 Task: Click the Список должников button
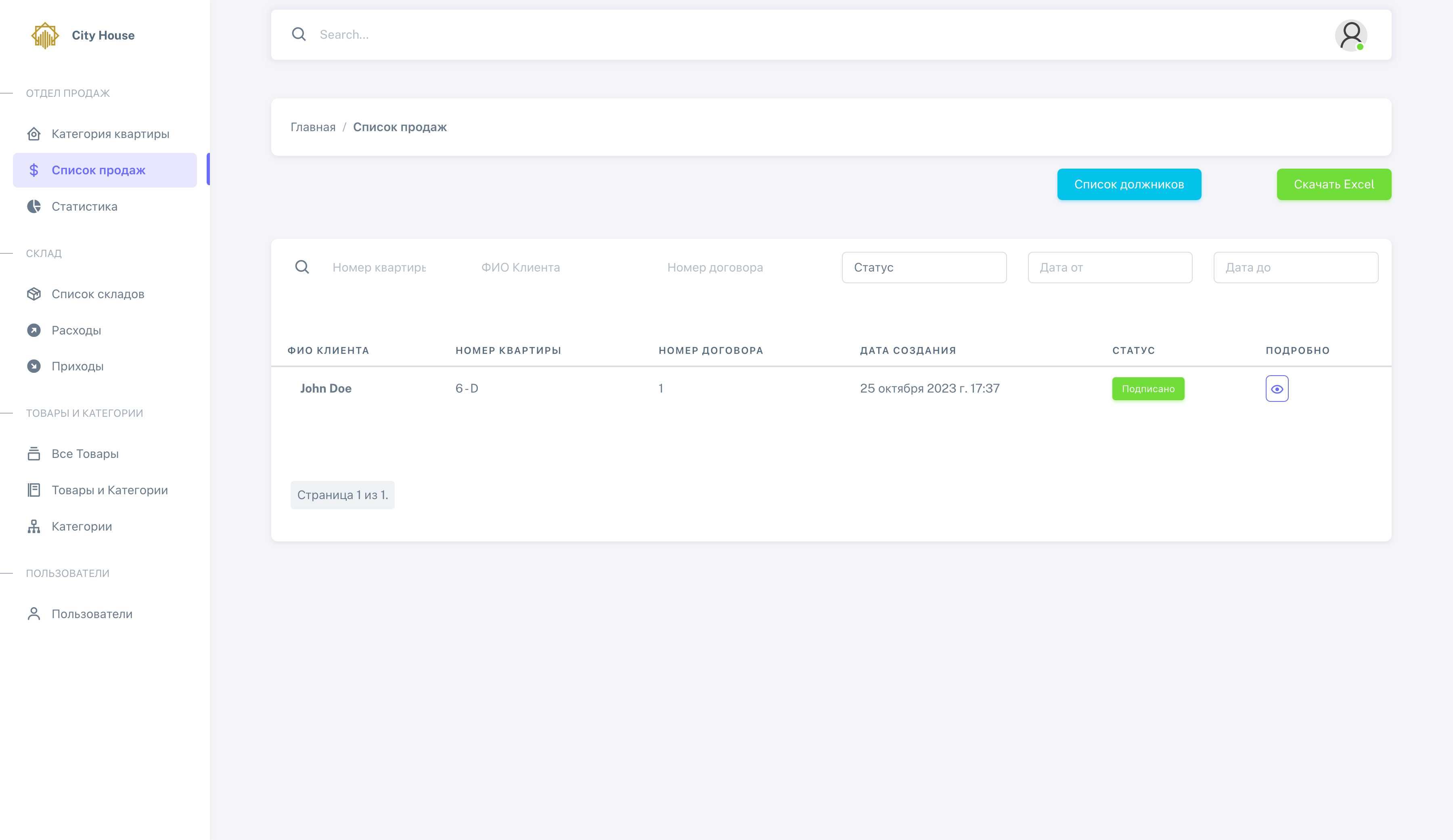point(1129,184)
